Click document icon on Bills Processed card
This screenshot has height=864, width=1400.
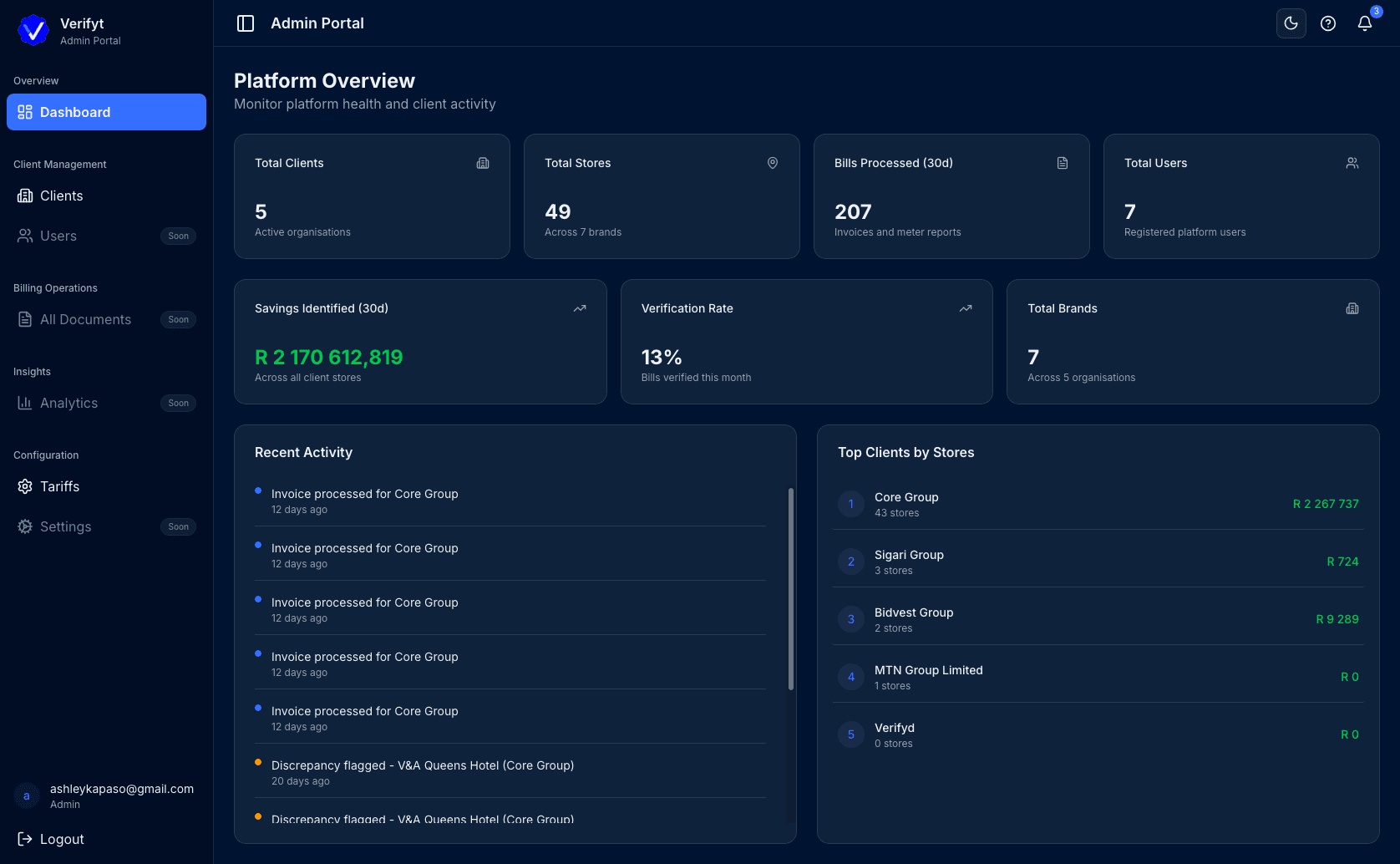coord(1063,163)
